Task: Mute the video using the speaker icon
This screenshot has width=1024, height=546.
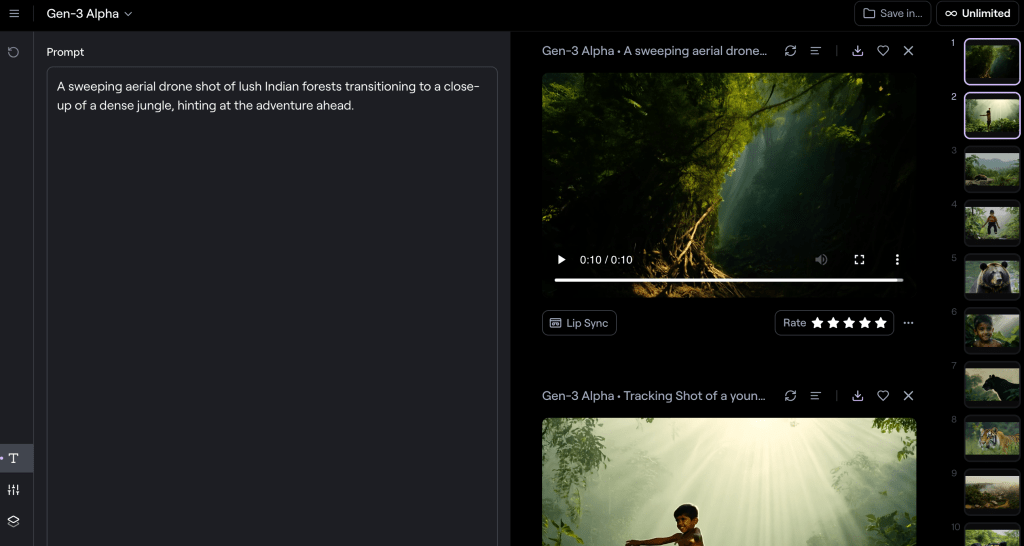Action: [x=821, y=260]
